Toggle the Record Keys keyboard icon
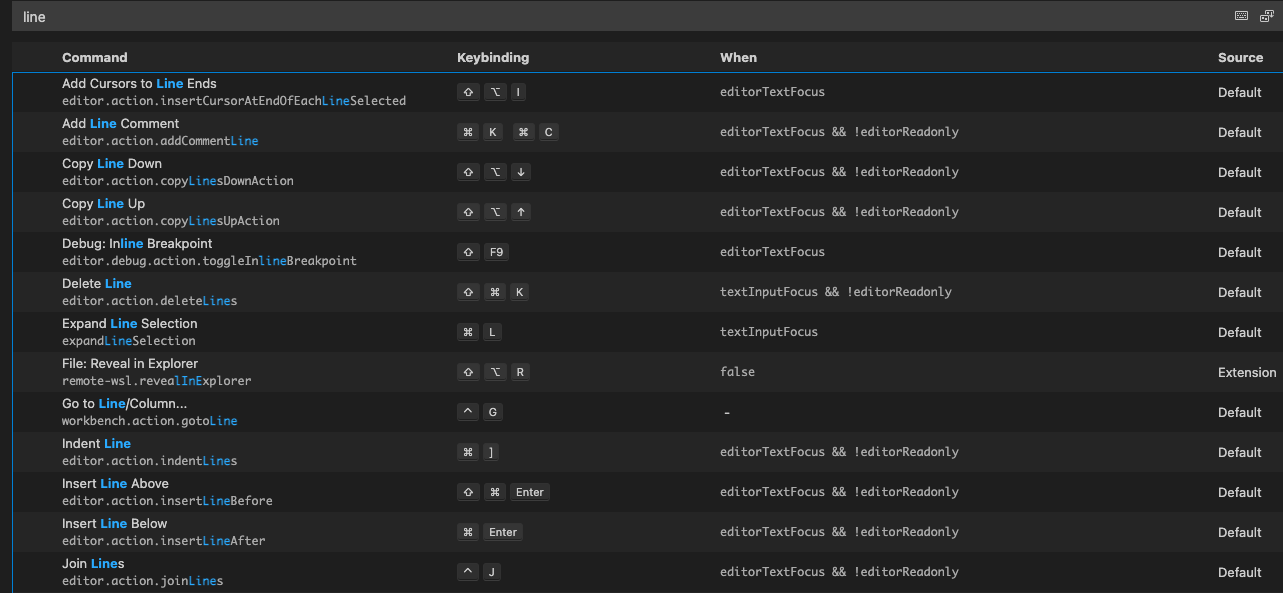 coord(1241,16)
